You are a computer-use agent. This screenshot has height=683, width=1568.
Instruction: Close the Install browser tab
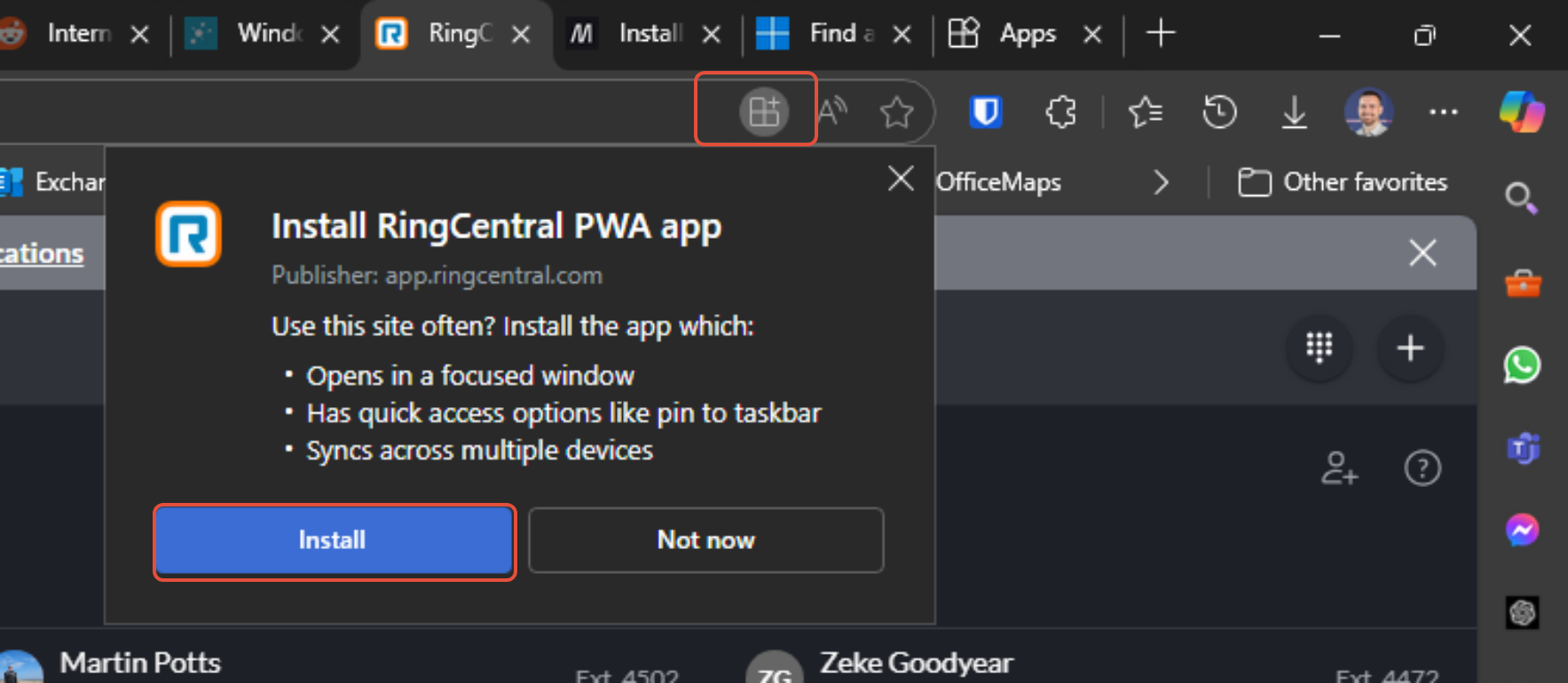(711, 35)
